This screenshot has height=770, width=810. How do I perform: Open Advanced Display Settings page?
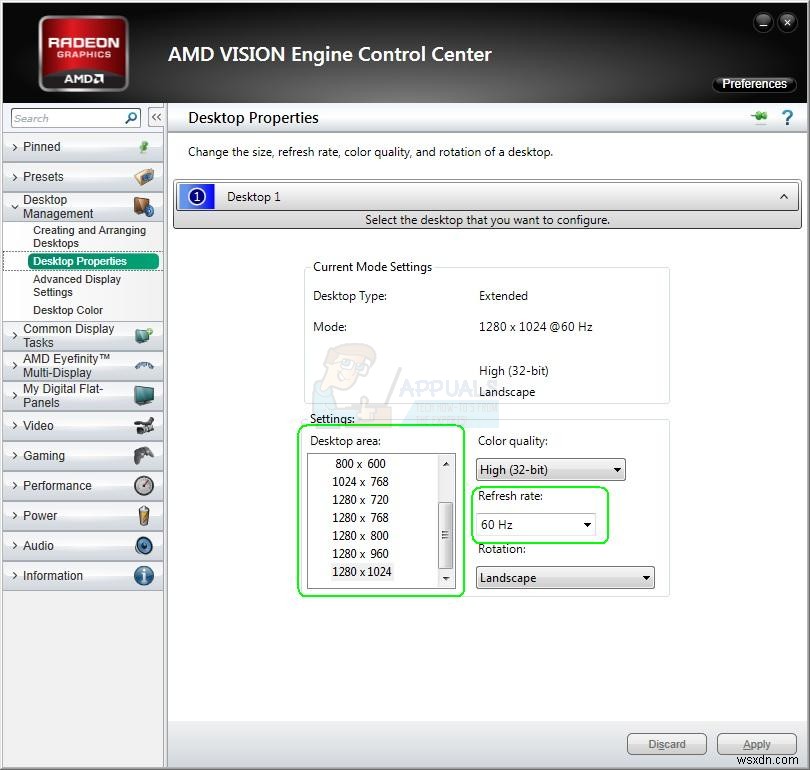tap(77, 286)
